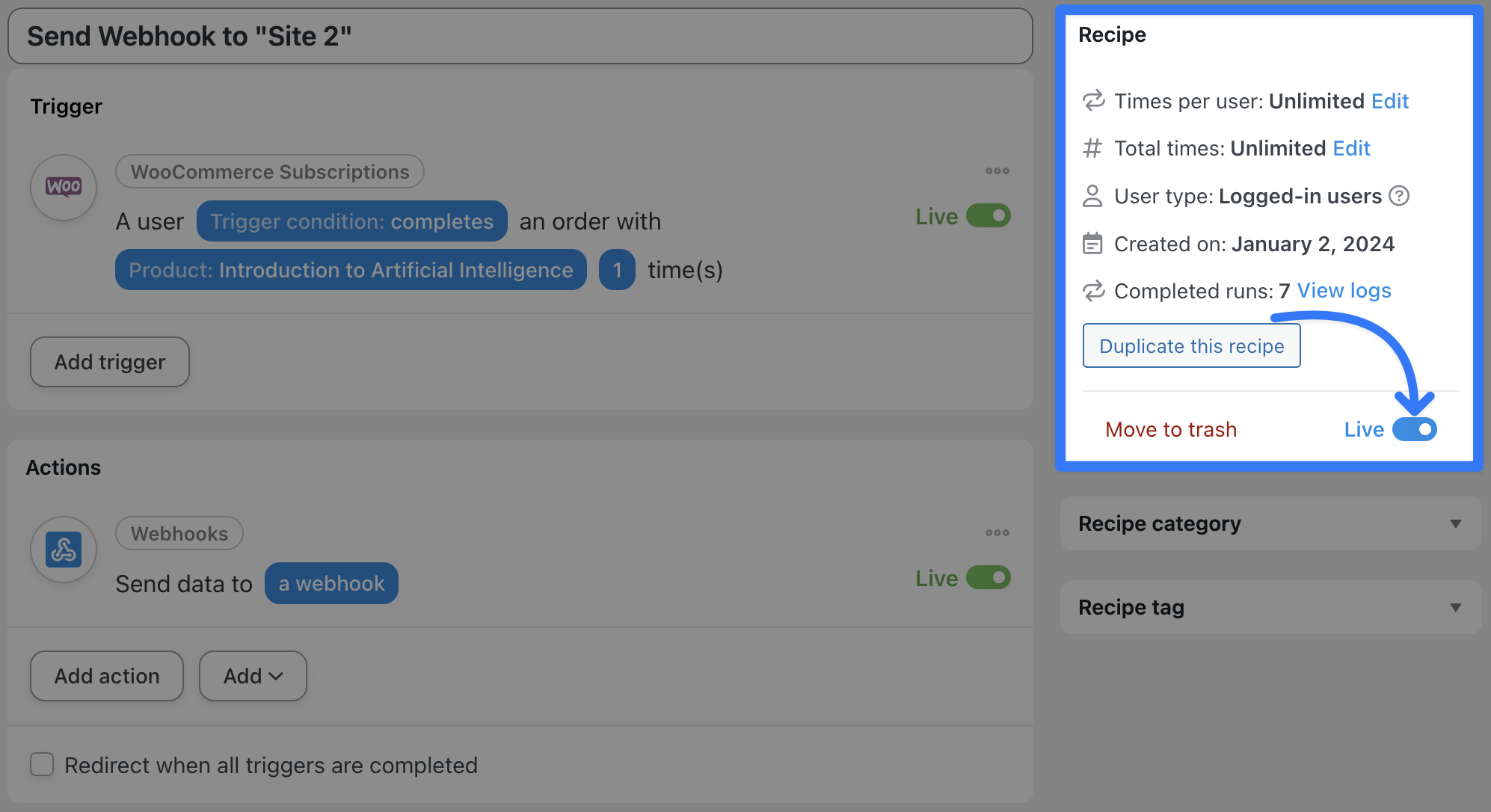This screenshot has height=812, width=1491.
Task: Toggle the webhook action's Live switch
Action: point(988,578)
